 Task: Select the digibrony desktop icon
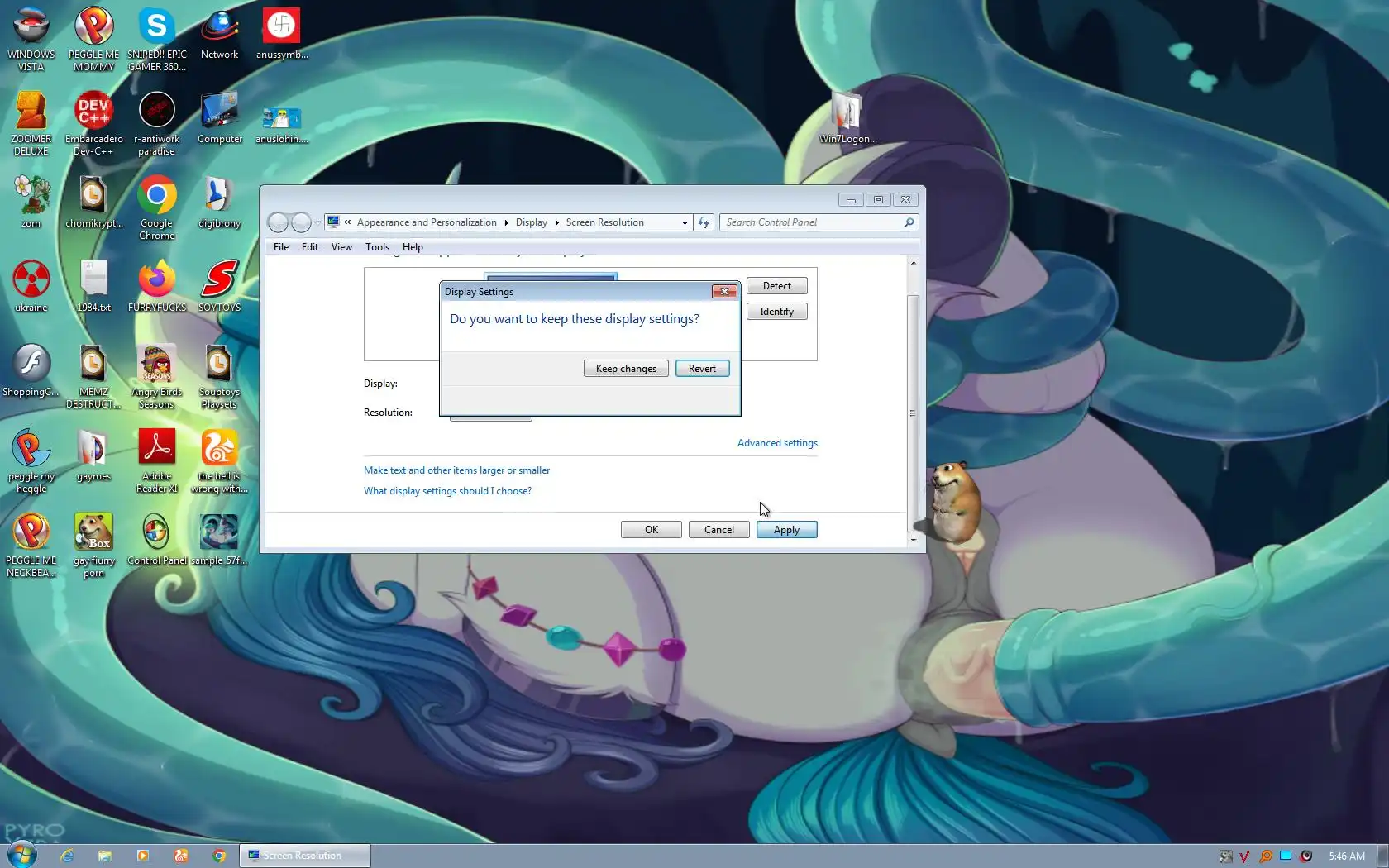pos(219,203)
